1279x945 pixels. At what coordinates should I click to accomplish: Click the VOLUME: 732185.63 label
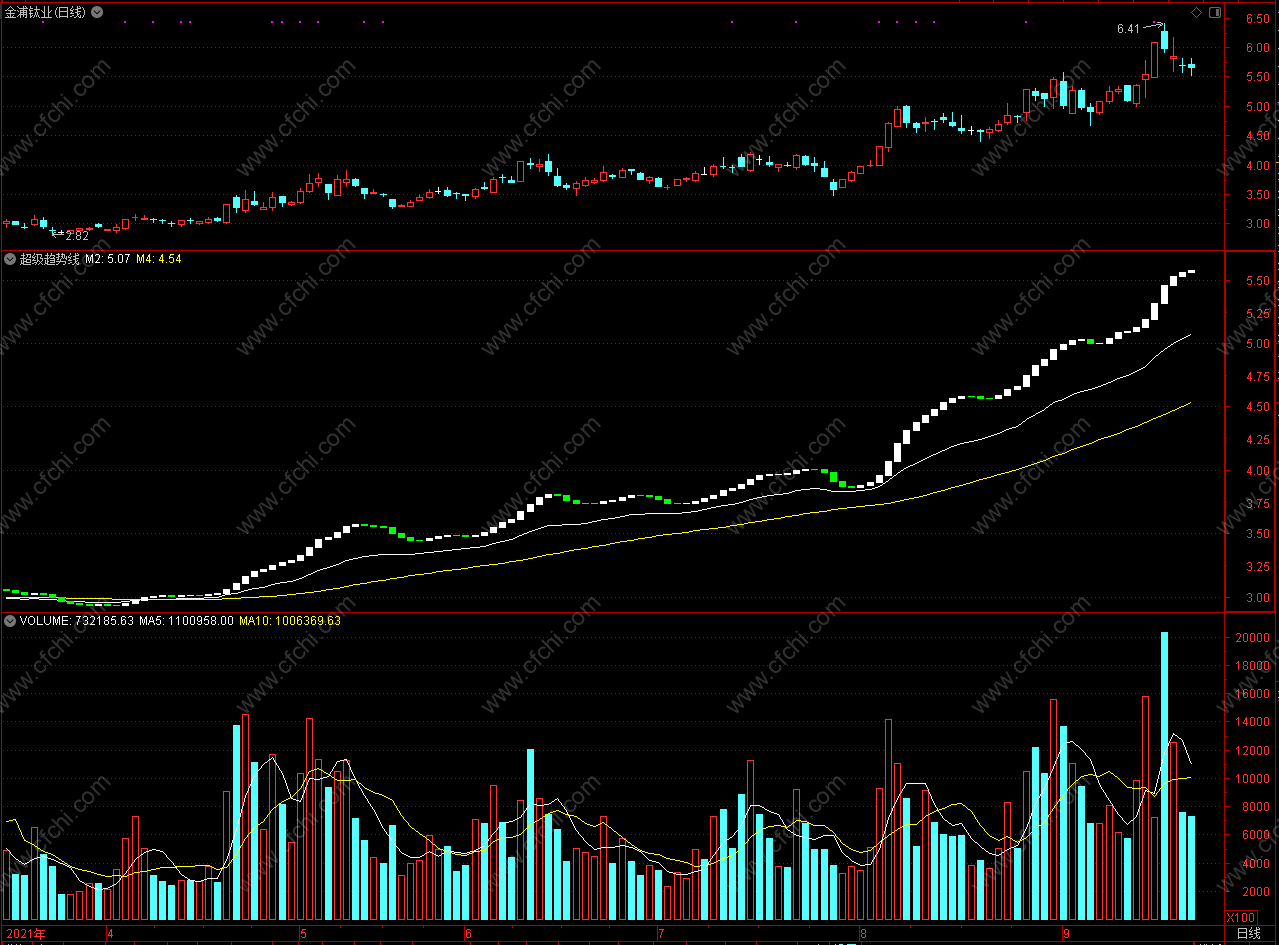[x=77, y=621]
